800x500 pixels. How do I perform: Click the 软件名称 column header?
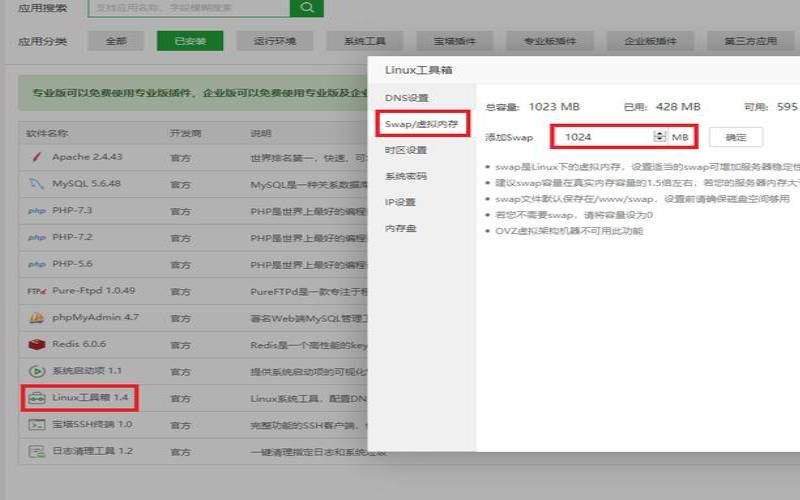(x=47, y=133)
